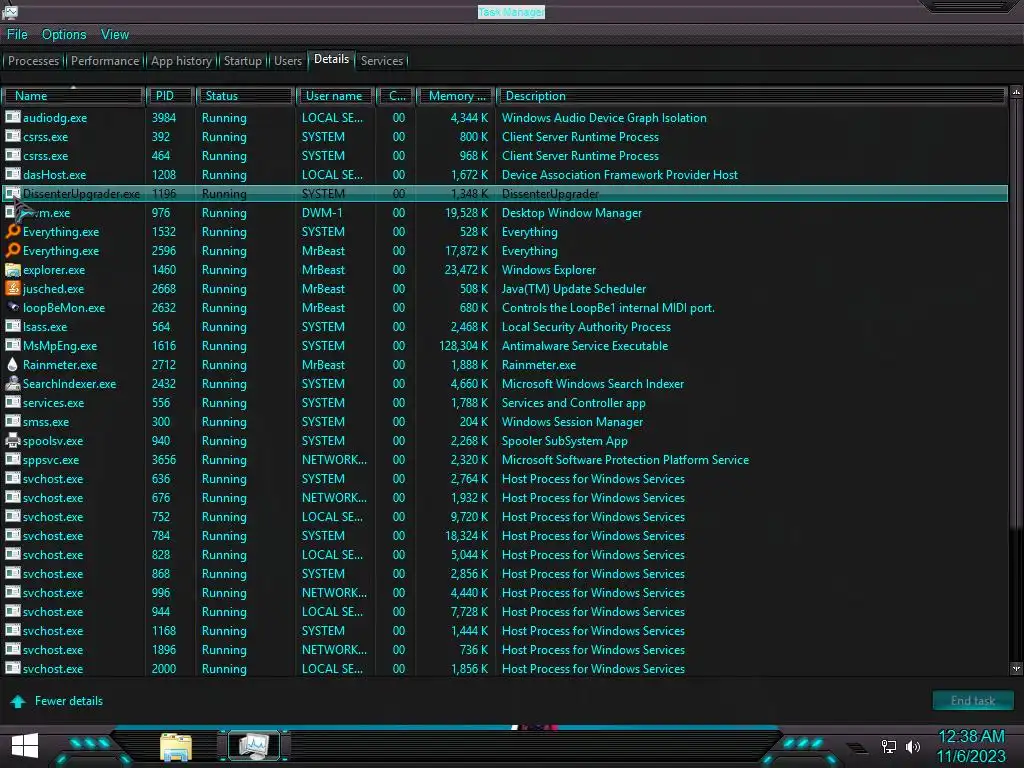Click the volume speaker tray icon
This screenshot has width=1024, height=768.
(x=912, y=746)
